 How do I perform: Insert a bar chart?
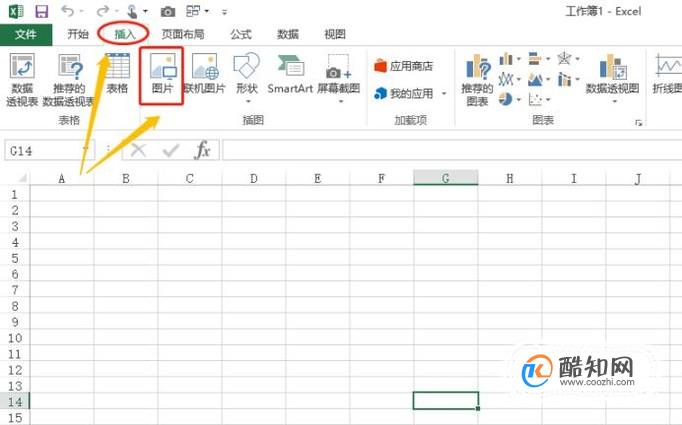(x=535, y=58)
